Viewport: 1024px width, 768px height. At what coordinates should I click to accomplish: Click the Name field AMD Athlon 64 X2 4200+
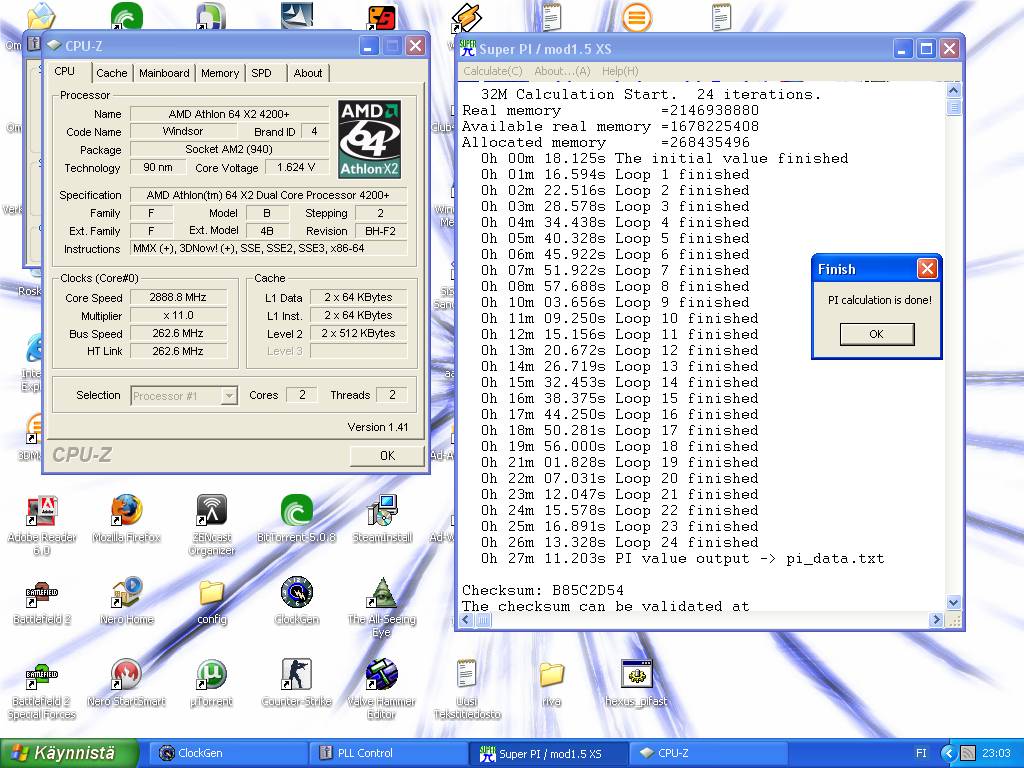coord(229,114)
